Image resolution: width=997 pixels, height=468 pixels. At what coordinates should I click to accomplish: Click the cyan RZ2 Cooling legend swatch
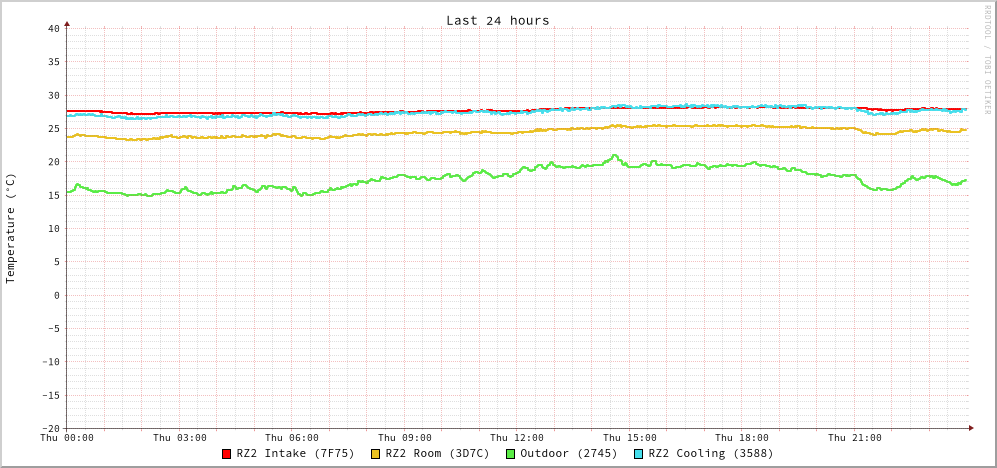point(639,454)
